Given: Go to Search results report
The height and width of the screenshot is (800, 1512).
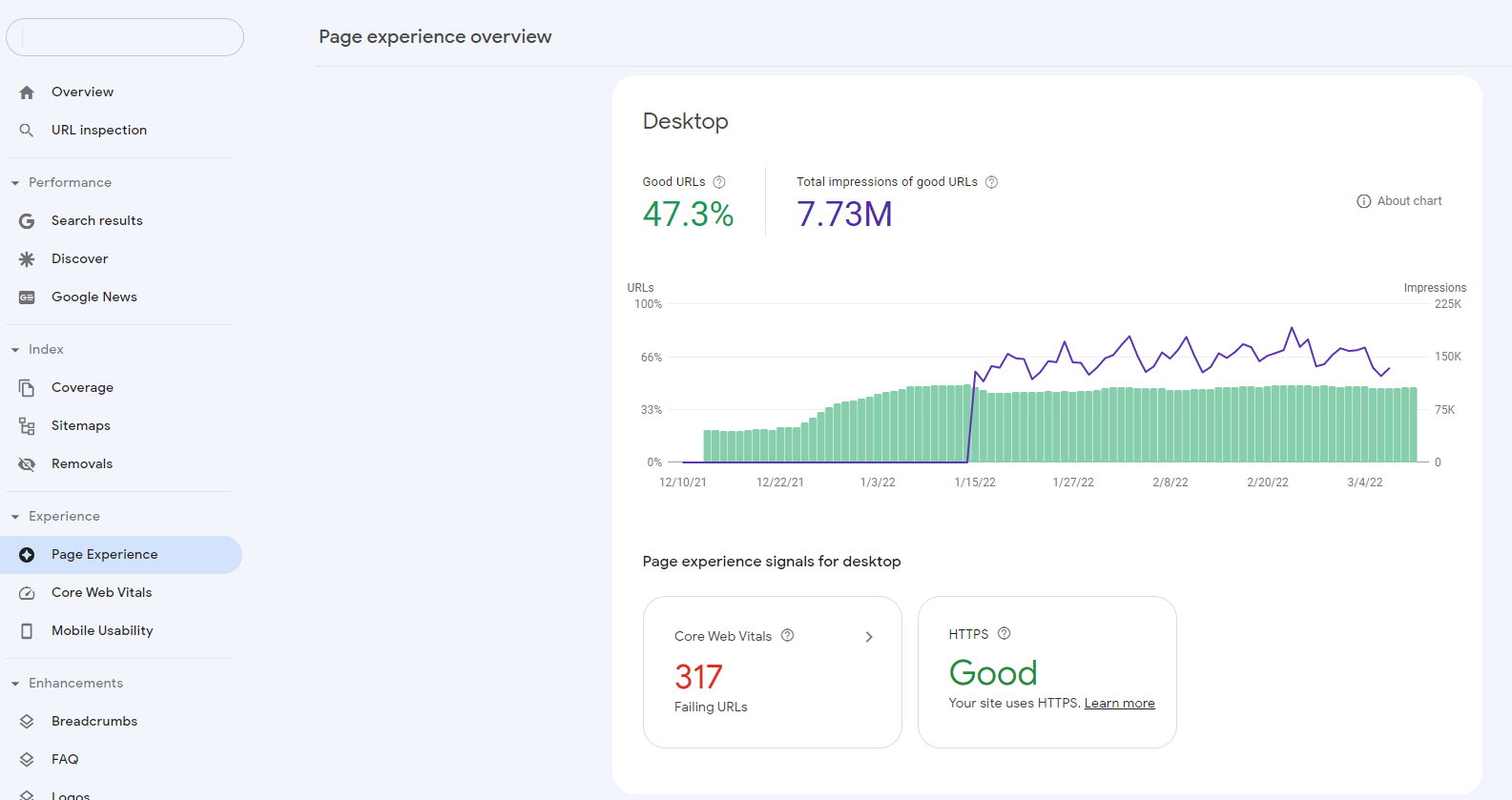Looking at the screenshot, I should [x=121, y=221].
